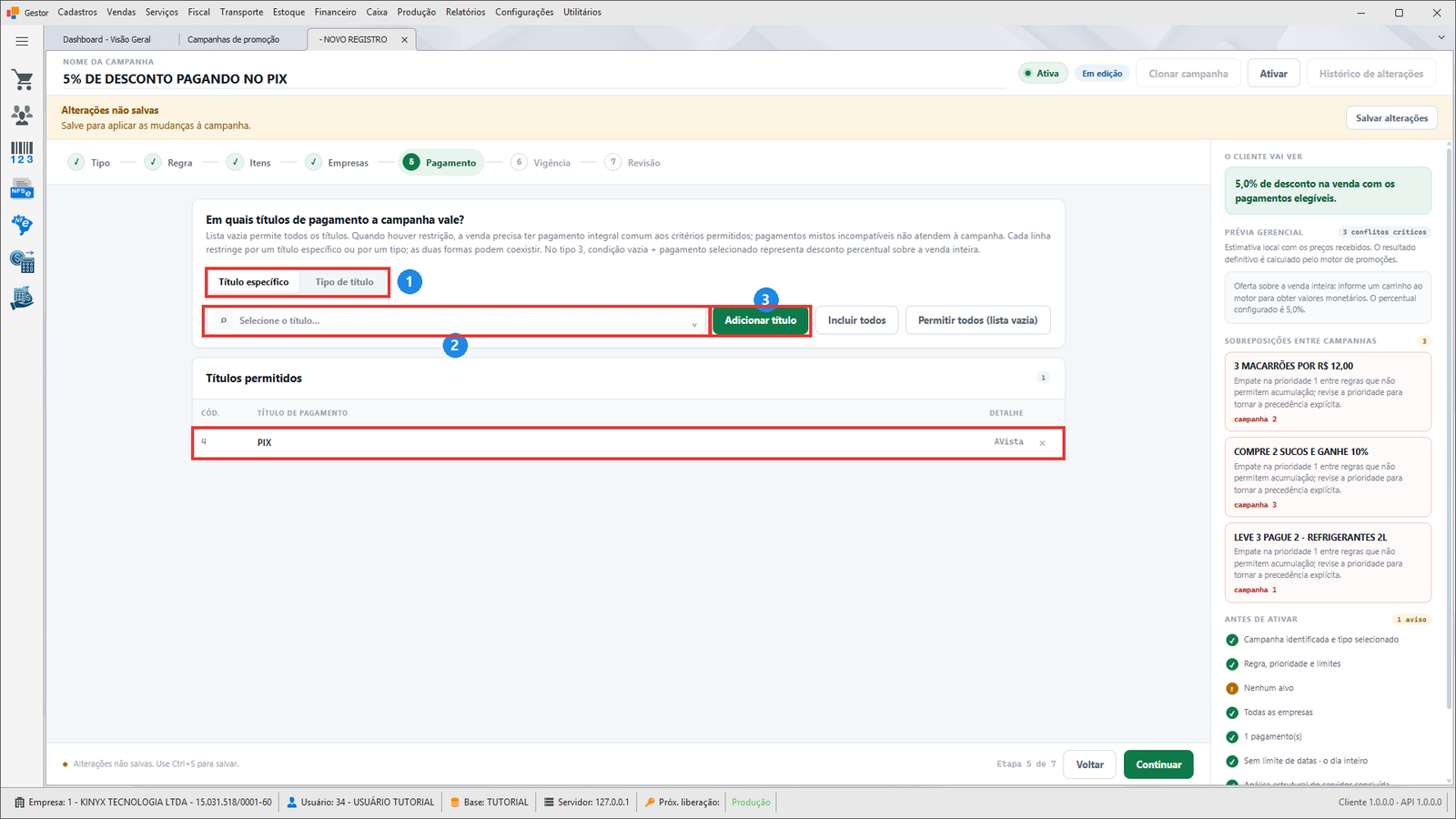Click the Empresas step checkmark circle
This screenshot has width=1456, height=819.
click(x=313, y=162)
